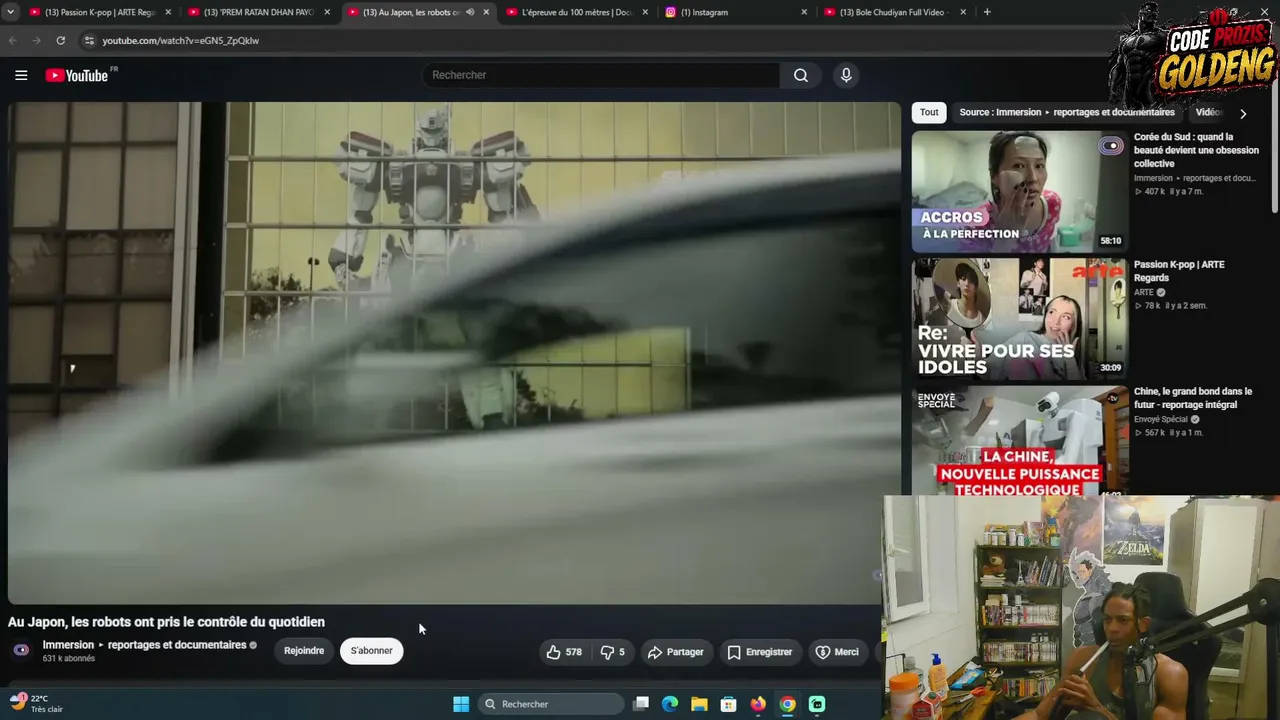Go forward in browser history
The height and width of the screenshot is (720, 1280).
[37, 41]
